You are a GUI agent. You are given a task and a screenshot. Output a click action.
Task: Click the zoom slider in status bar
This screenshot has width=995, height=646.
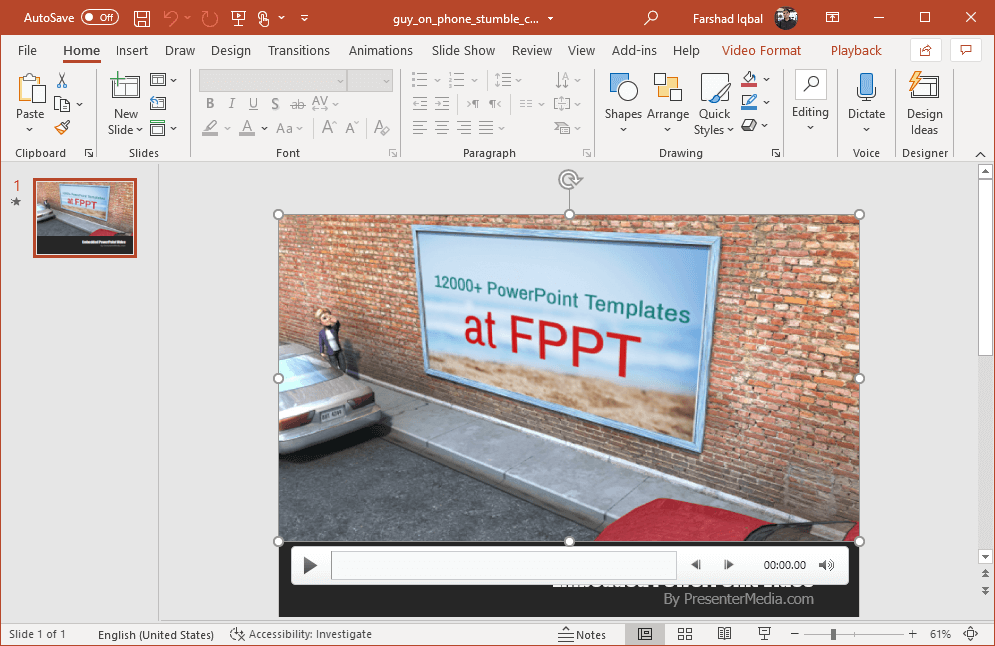833,634
